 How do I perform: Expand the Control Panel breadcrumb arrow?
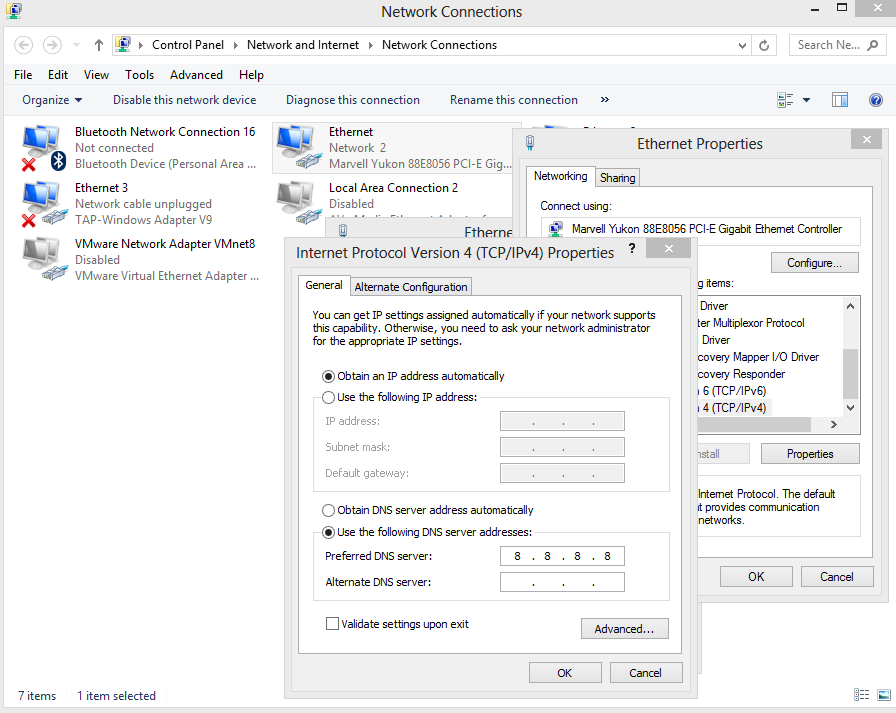235,45
